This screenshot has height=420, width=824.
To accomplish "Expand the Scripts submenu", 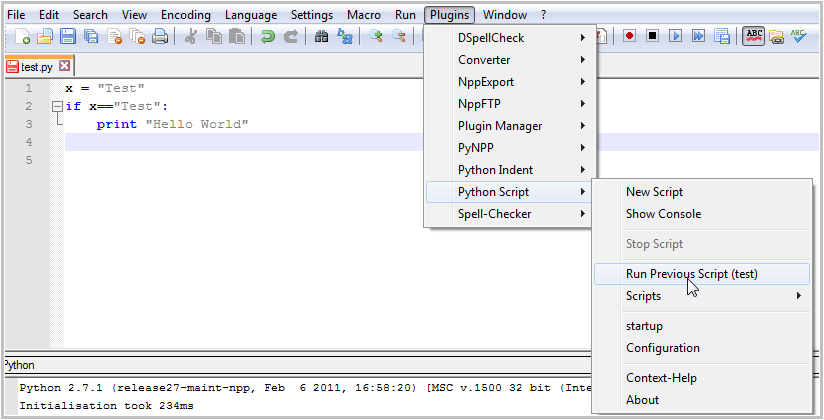I will click(x=702, y=296).
